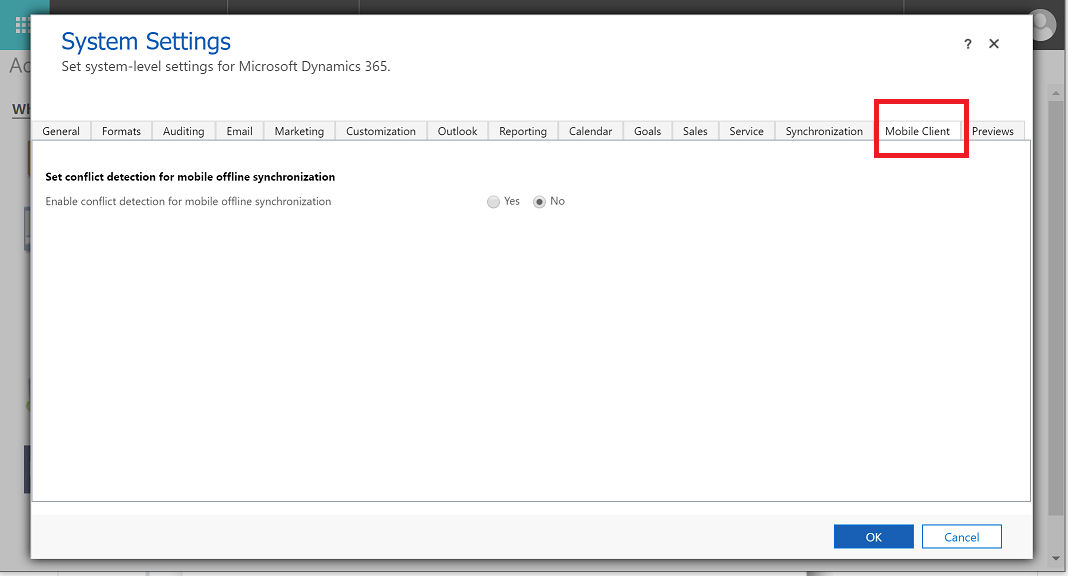Enable conflict detection with Yes radio
The height and width of the screenshot is (576, 1068).
coord(493,202)
